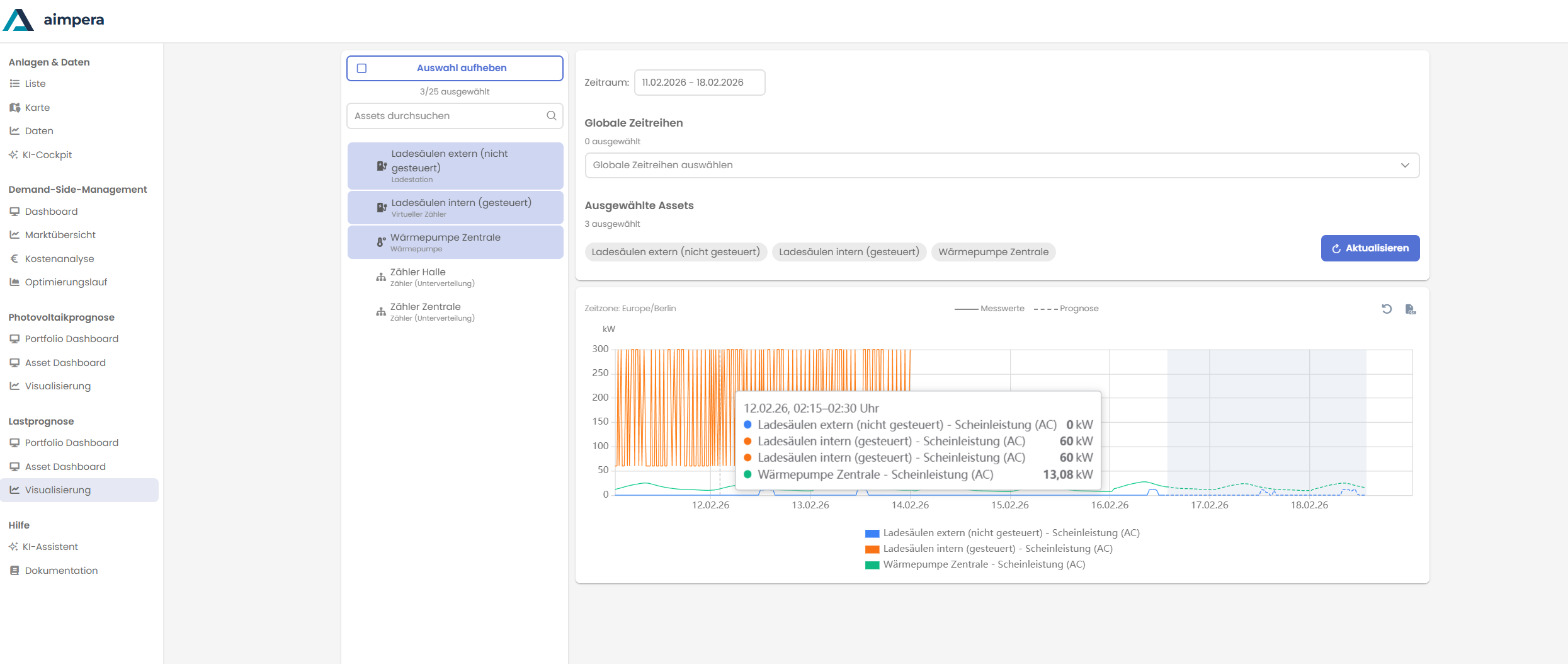The width and height of the screenshot is (1568, 664).
Task: Open the Karte map view
Action: pyautogui.click(x=37, y=108)
